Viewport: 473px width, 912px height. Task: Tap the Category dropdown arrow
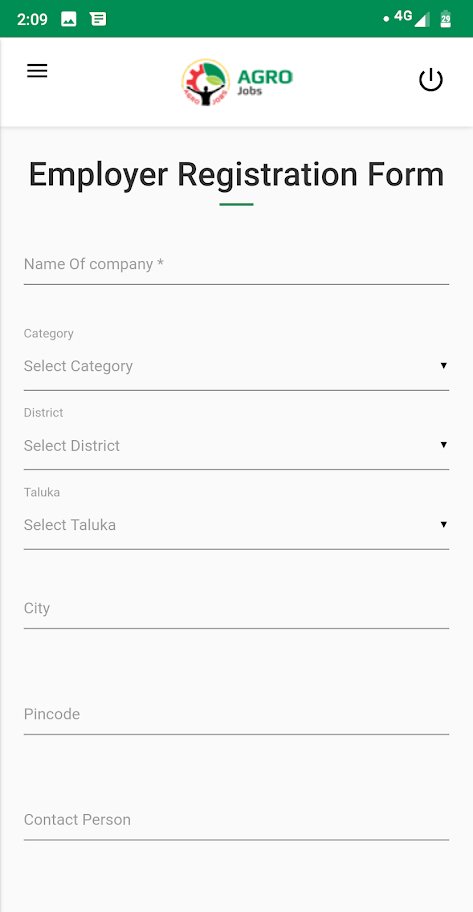(x=443, y=366)
